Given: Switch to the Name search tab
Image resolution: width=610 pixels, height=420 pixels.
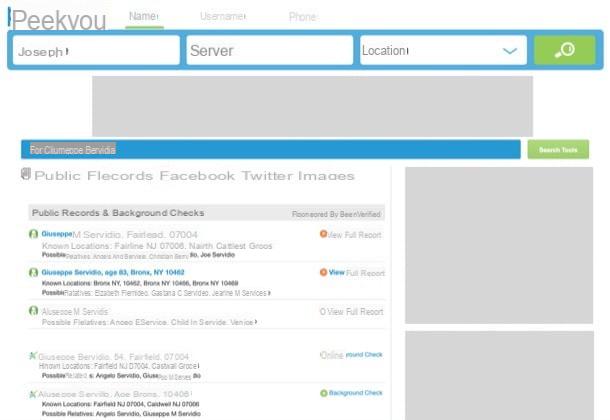Looking at the screenshot, I should 144,16.
